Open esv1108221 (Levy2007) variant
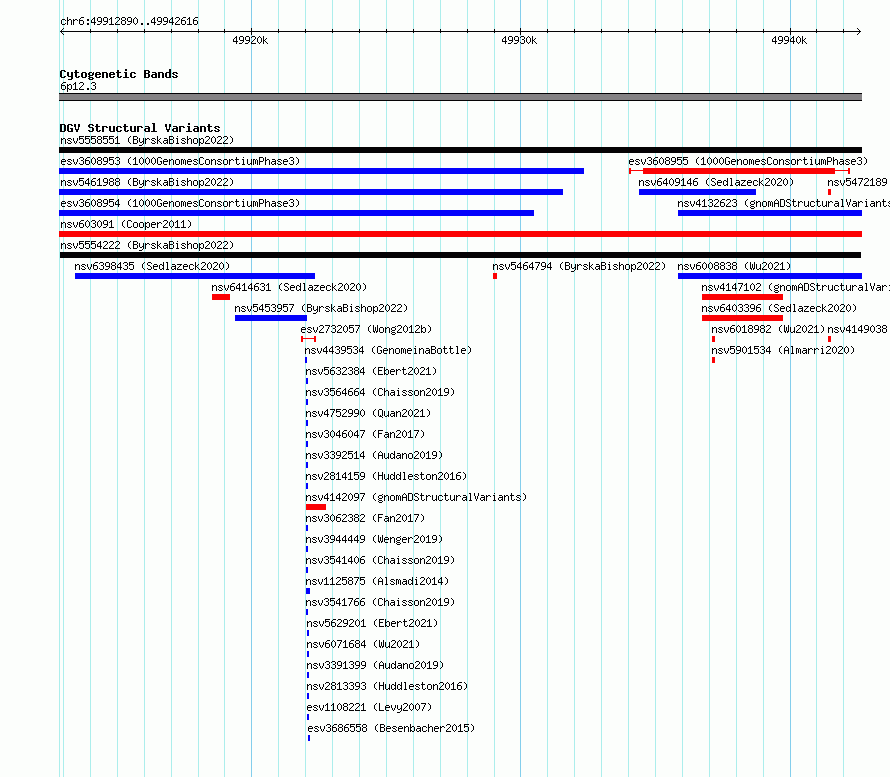890x777 pixels. coord(370,707)
